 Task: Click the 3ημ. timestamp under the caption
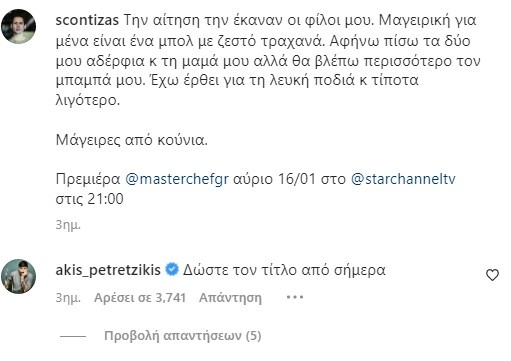(68, 225)
